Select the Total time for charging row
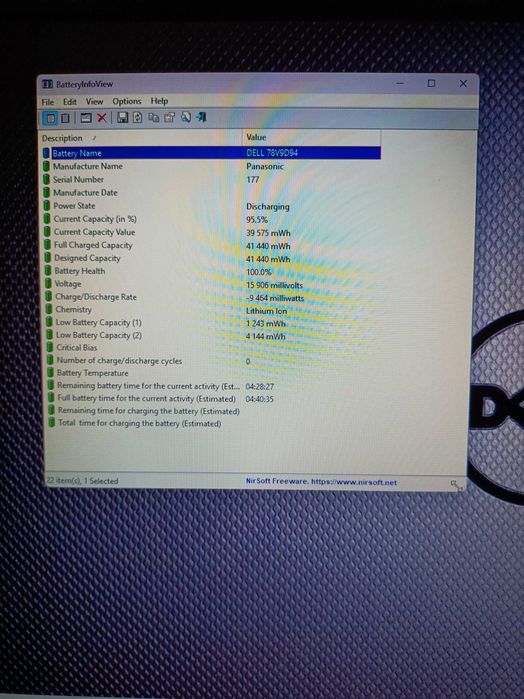 click(212, 423)
